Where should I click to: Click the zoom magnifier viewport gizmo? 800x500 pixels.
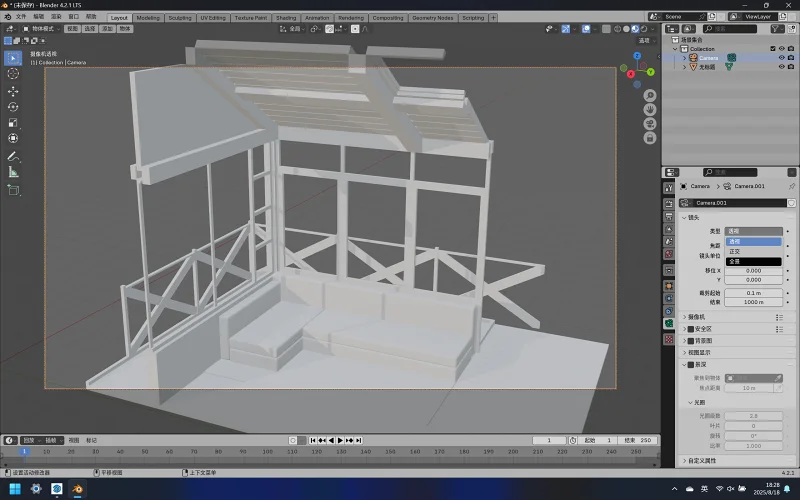[x=649, y=95]
